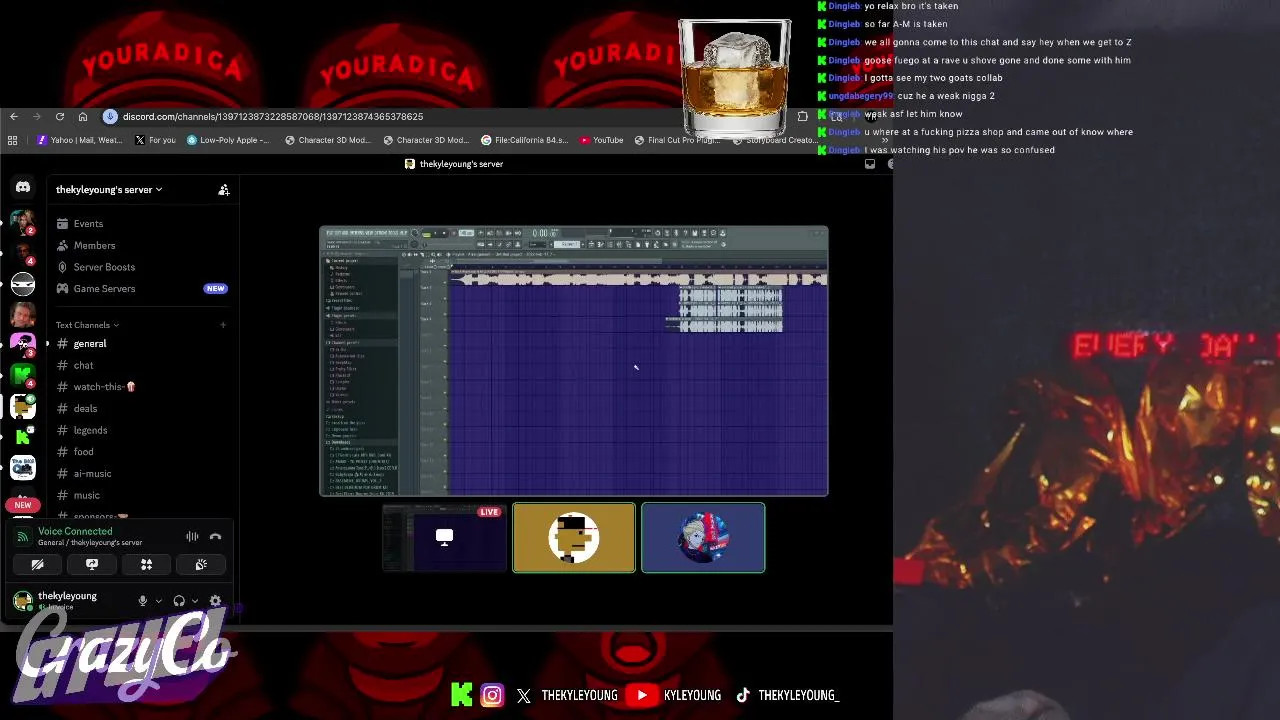Open the YouTube bookmark
1280x720 pixels.
(x=601, y=140)
